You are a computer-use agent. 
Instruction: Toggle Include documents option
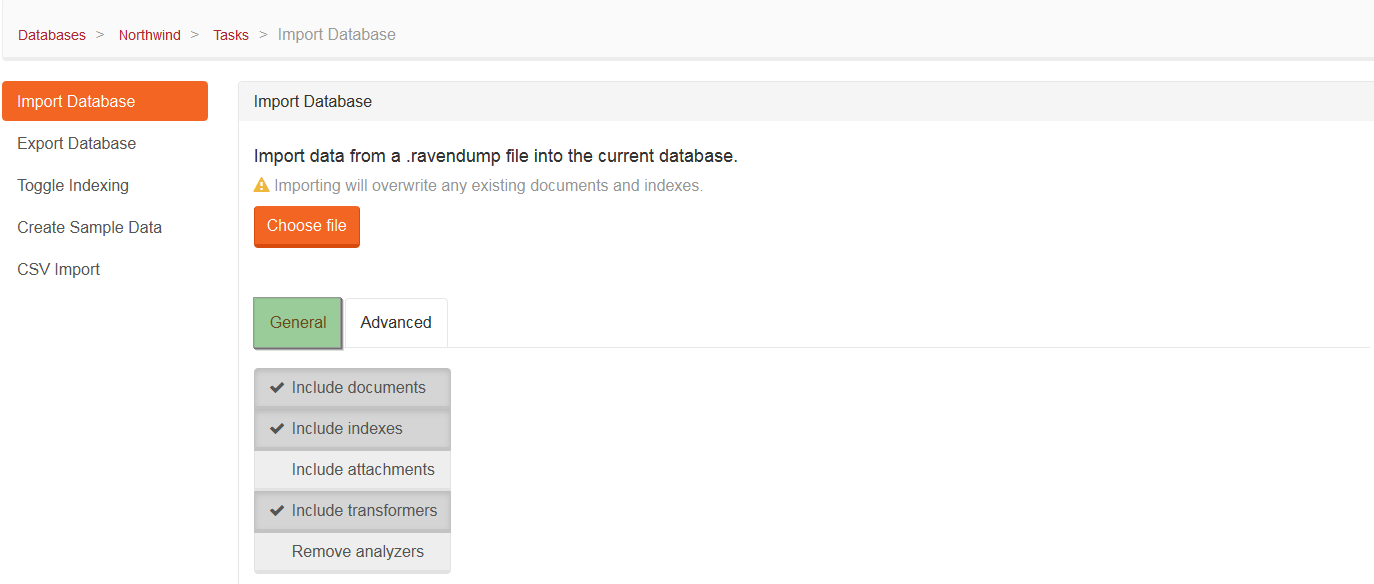point(352,388)
